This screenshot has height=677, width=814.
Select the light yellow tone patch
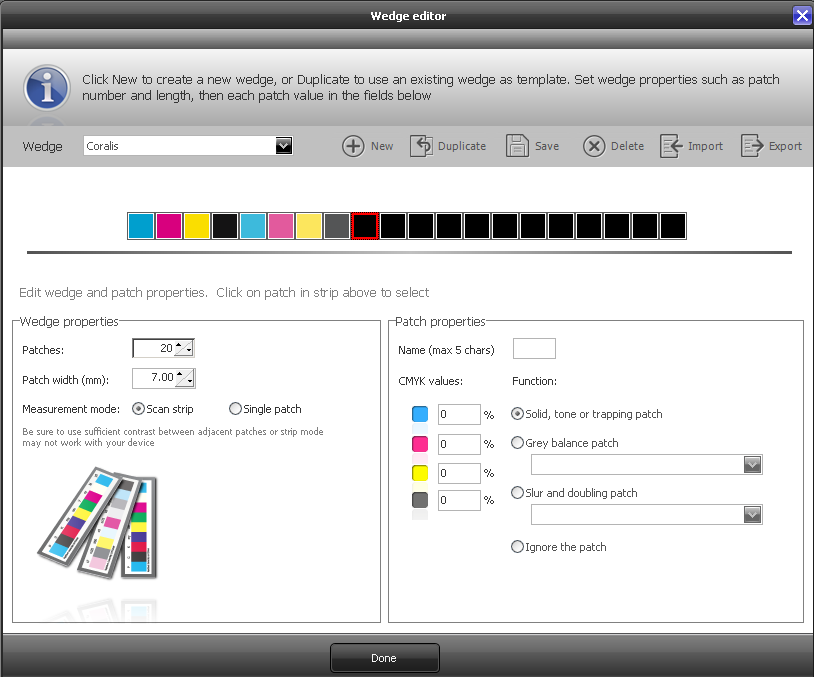pos(309,226)
